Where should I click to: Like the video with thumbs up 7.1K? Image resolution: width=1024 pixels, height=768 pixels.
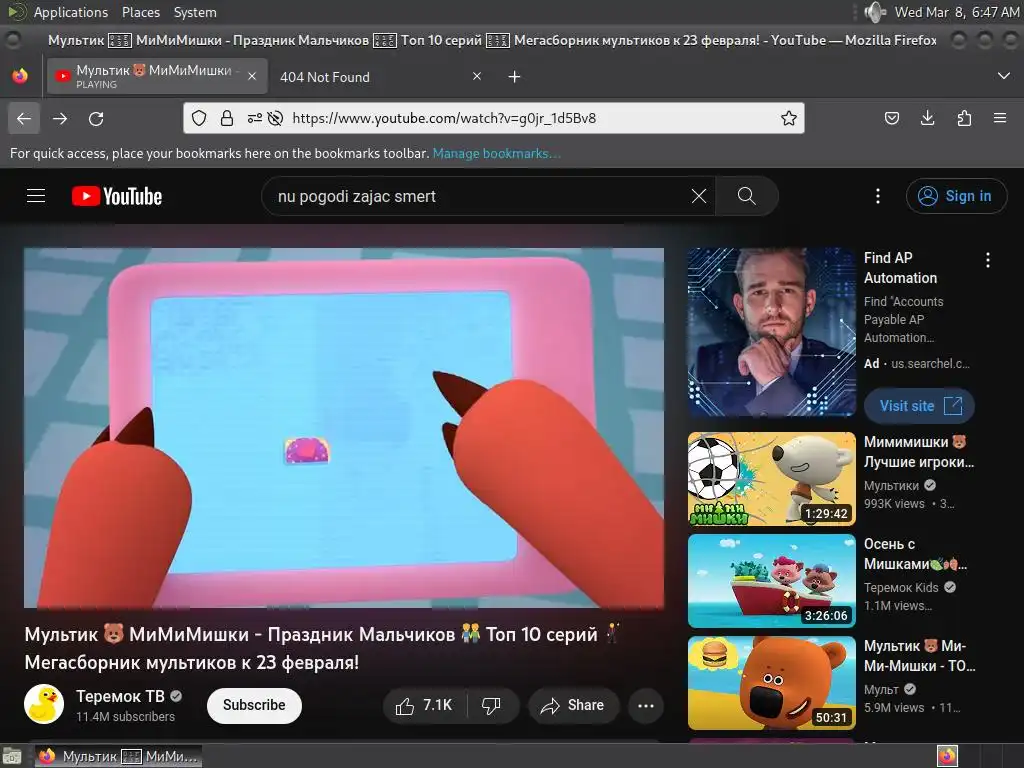click(424, 705)
